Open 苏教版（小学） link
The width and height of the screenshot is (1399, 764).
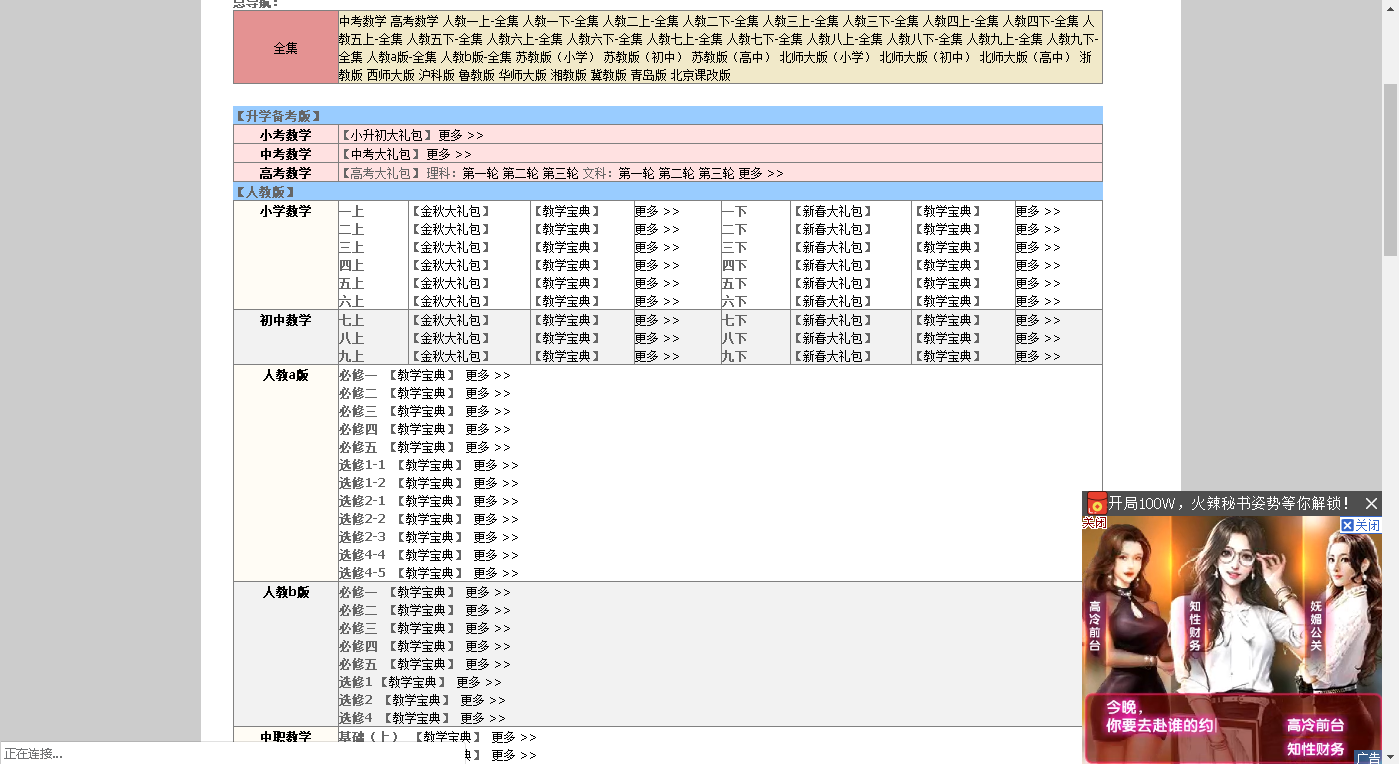[556, 57]
